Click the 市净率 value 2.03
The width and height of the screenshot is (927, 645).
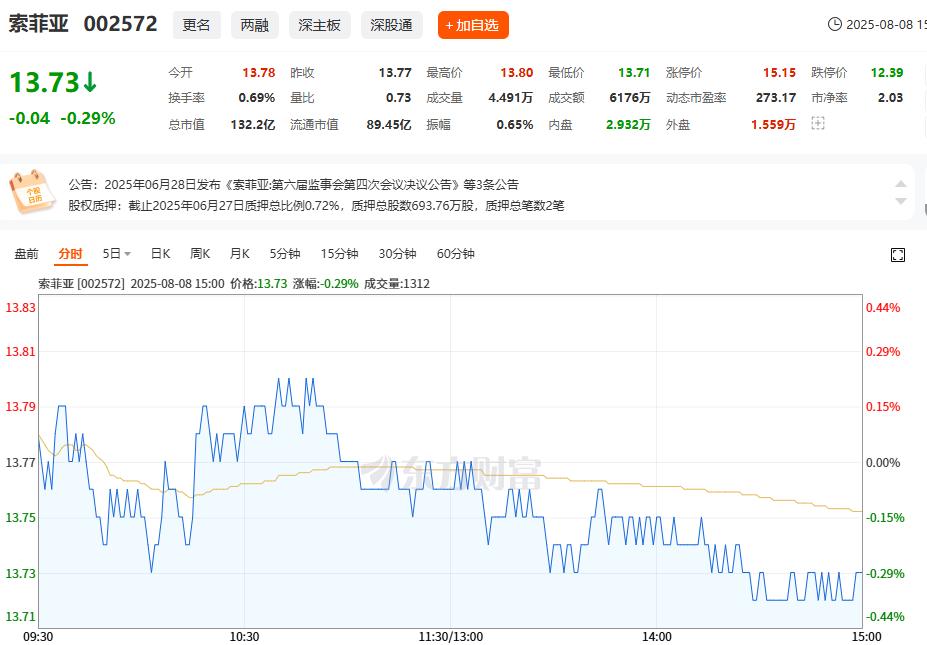(x=890, y=98)
